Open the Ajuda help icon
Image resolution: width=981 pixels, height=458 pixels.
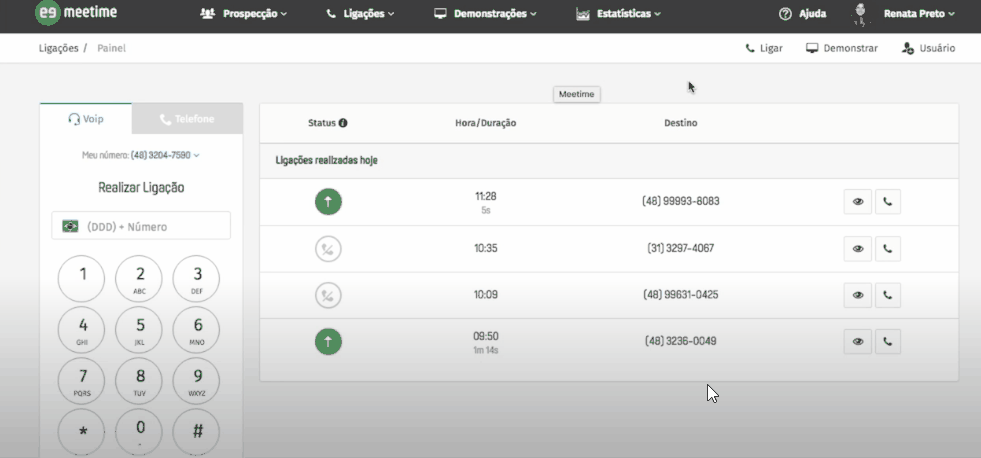tap(785, 14)
